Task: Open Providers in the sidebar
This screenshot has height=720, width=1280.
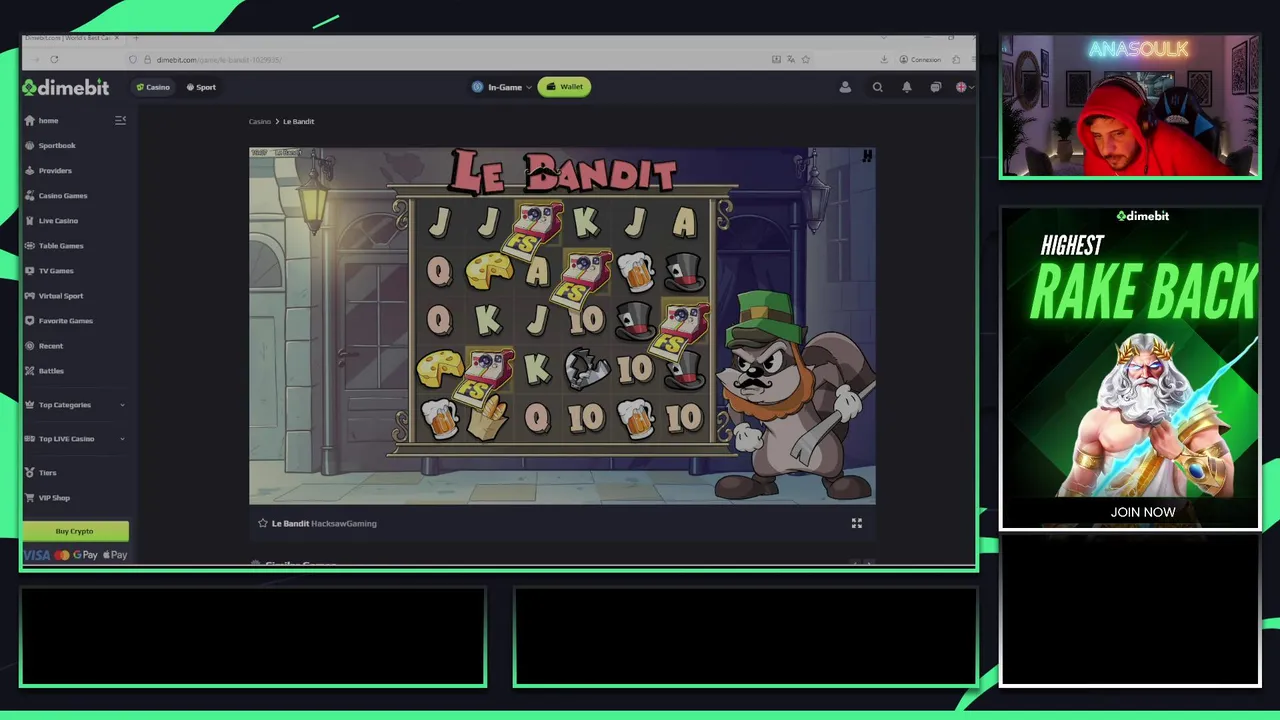Action: [x=49, y=170]
